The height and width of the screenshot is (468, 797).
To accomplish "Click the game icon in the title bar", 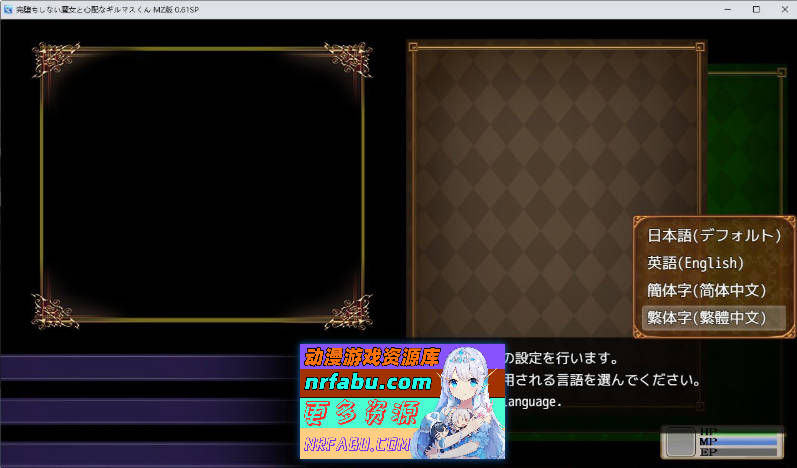I will (8, 8).
